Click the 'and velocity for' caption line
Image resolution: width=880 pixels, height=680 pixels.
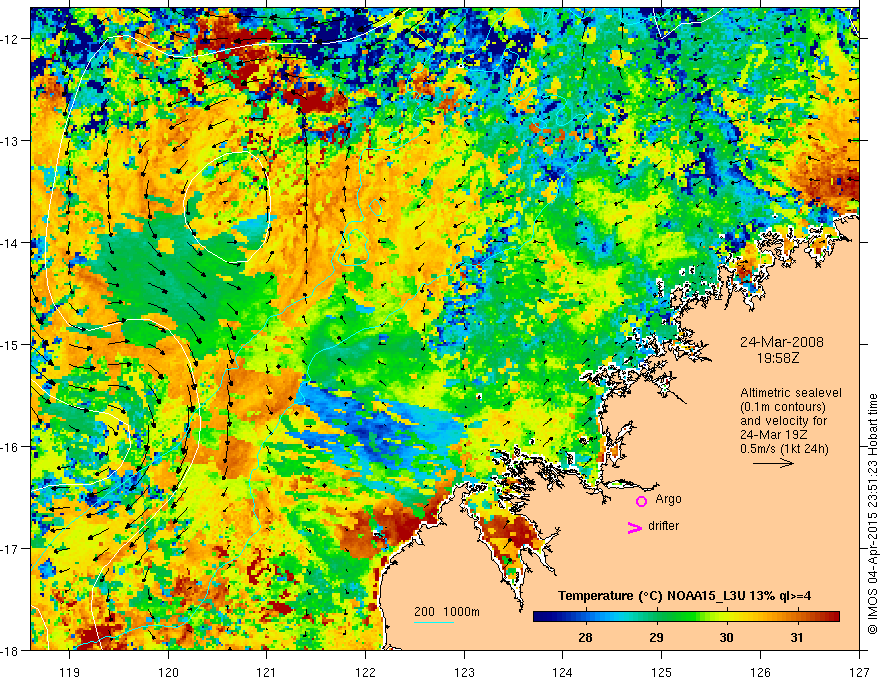tap(783, 421)
